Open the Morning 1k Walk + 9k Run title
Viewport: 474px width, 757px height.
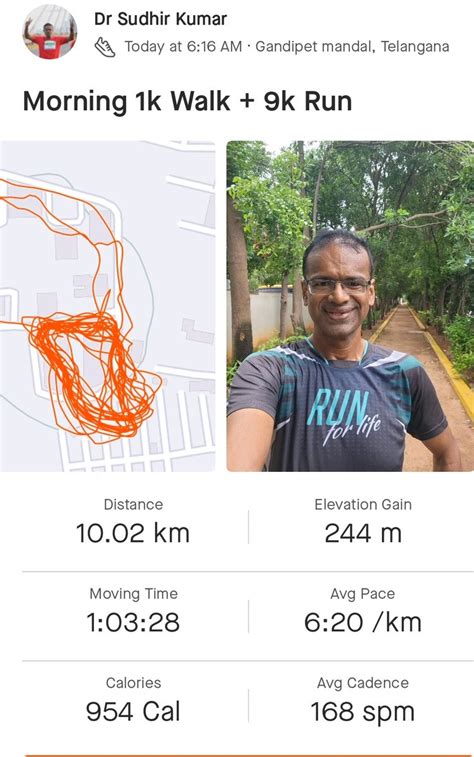187,101
